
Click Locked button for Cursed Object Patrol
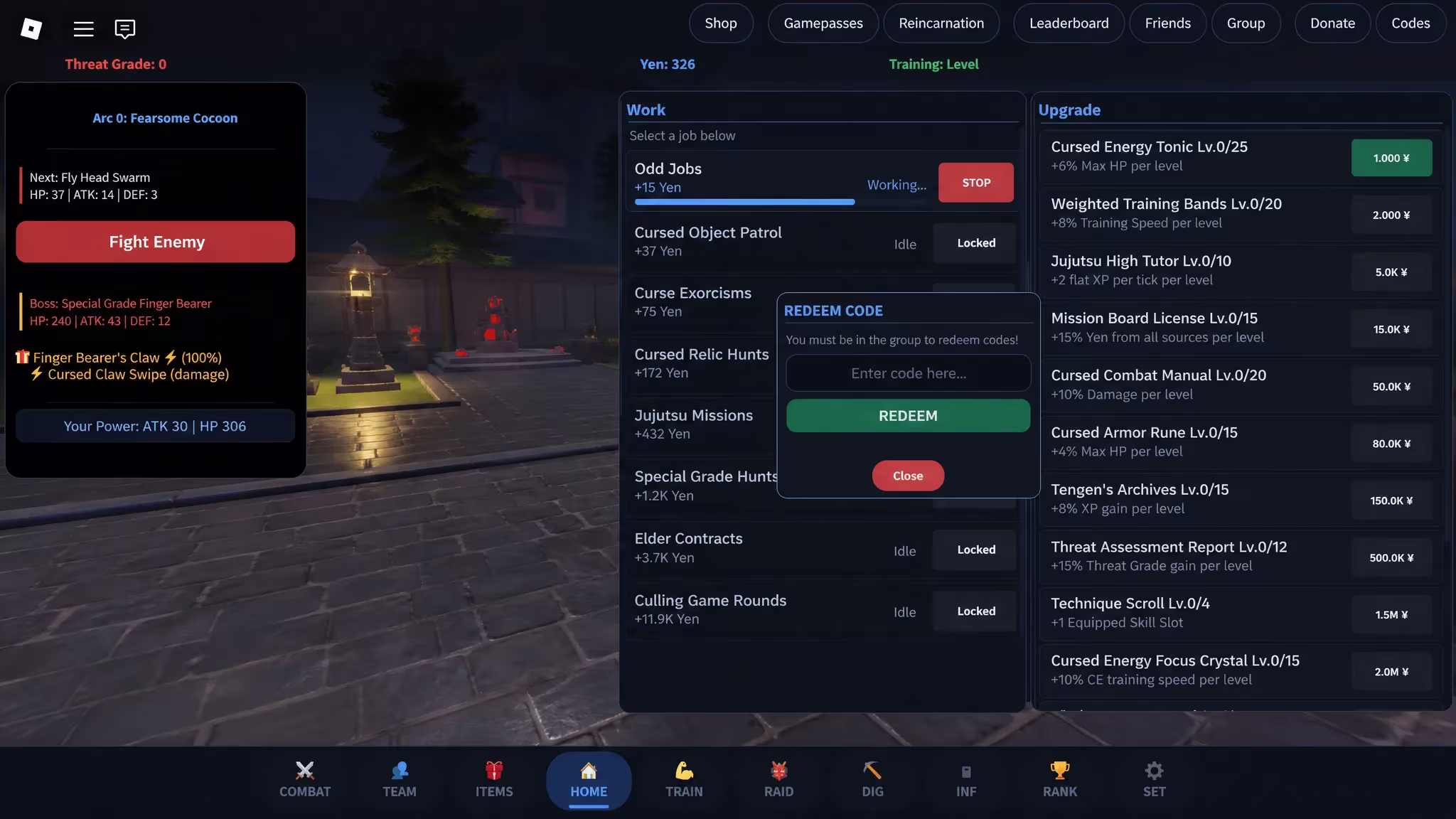pyautogui.click(x=976, y=243)
